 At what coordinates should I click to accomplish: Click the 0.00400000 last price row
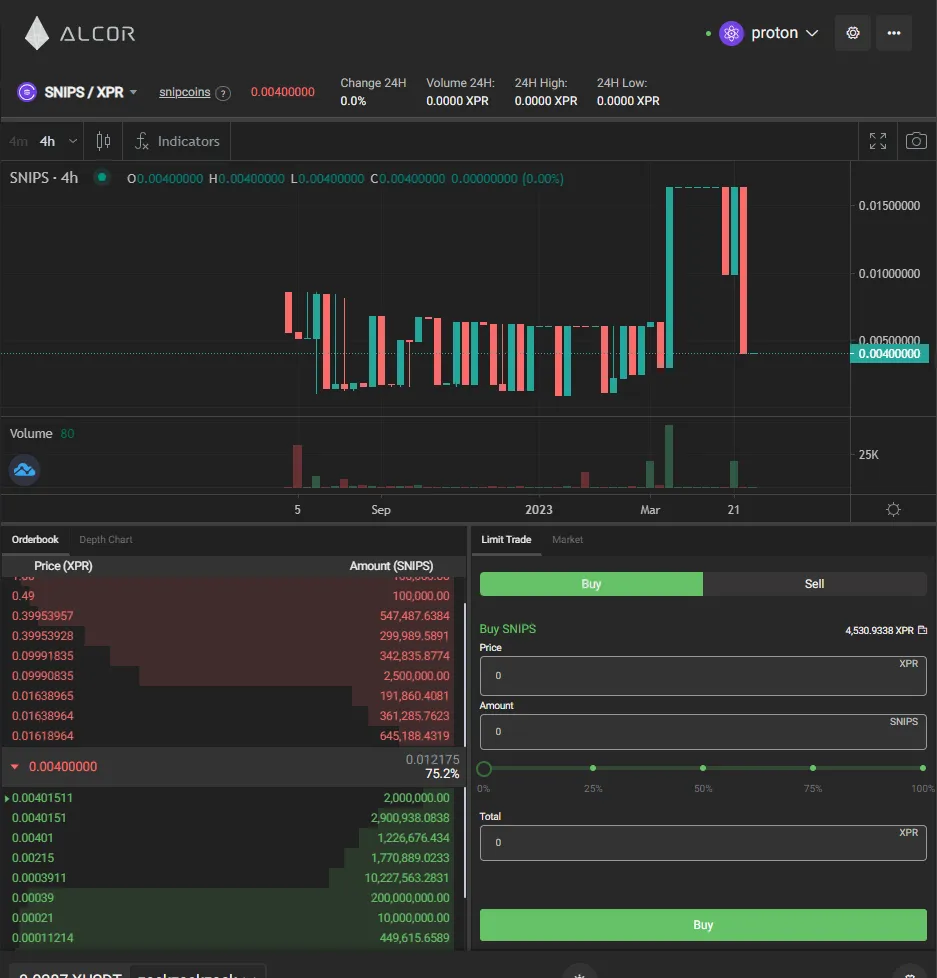(233, 767)
